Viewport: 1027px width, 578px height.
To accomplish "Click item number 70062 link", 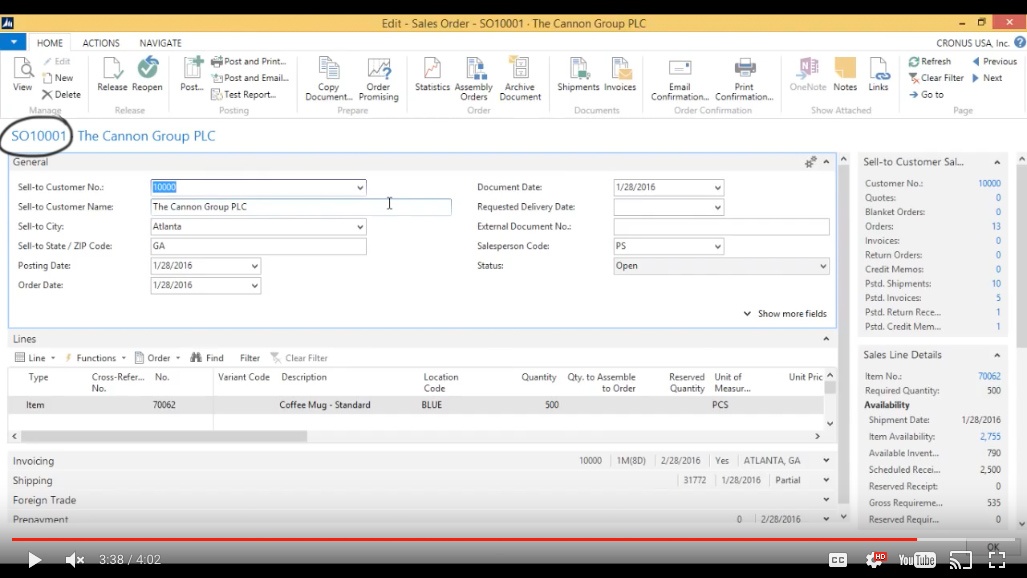I will [988, 376].
